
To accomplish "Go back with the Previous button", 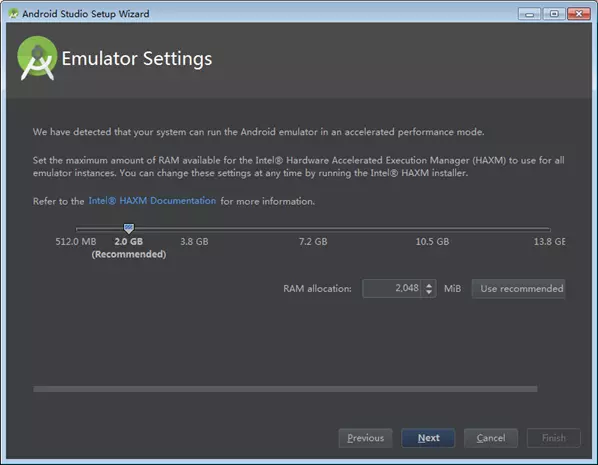I will pos(365,438).
